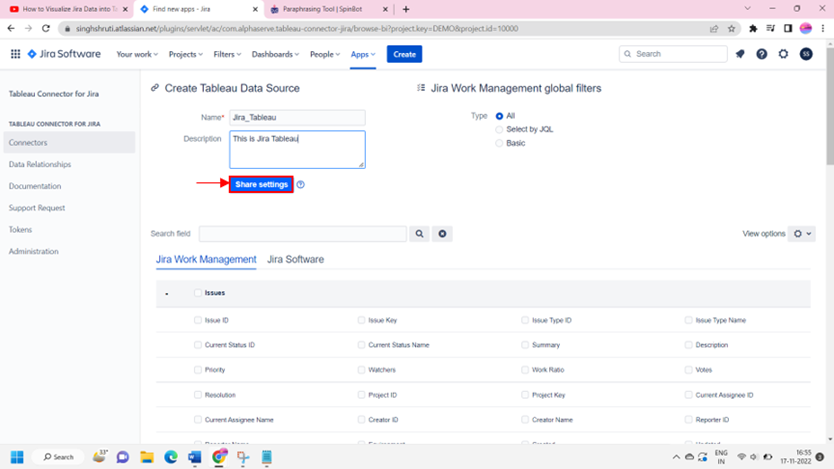
Task: Expand the Dashboards menu
Action: (276, 54)
